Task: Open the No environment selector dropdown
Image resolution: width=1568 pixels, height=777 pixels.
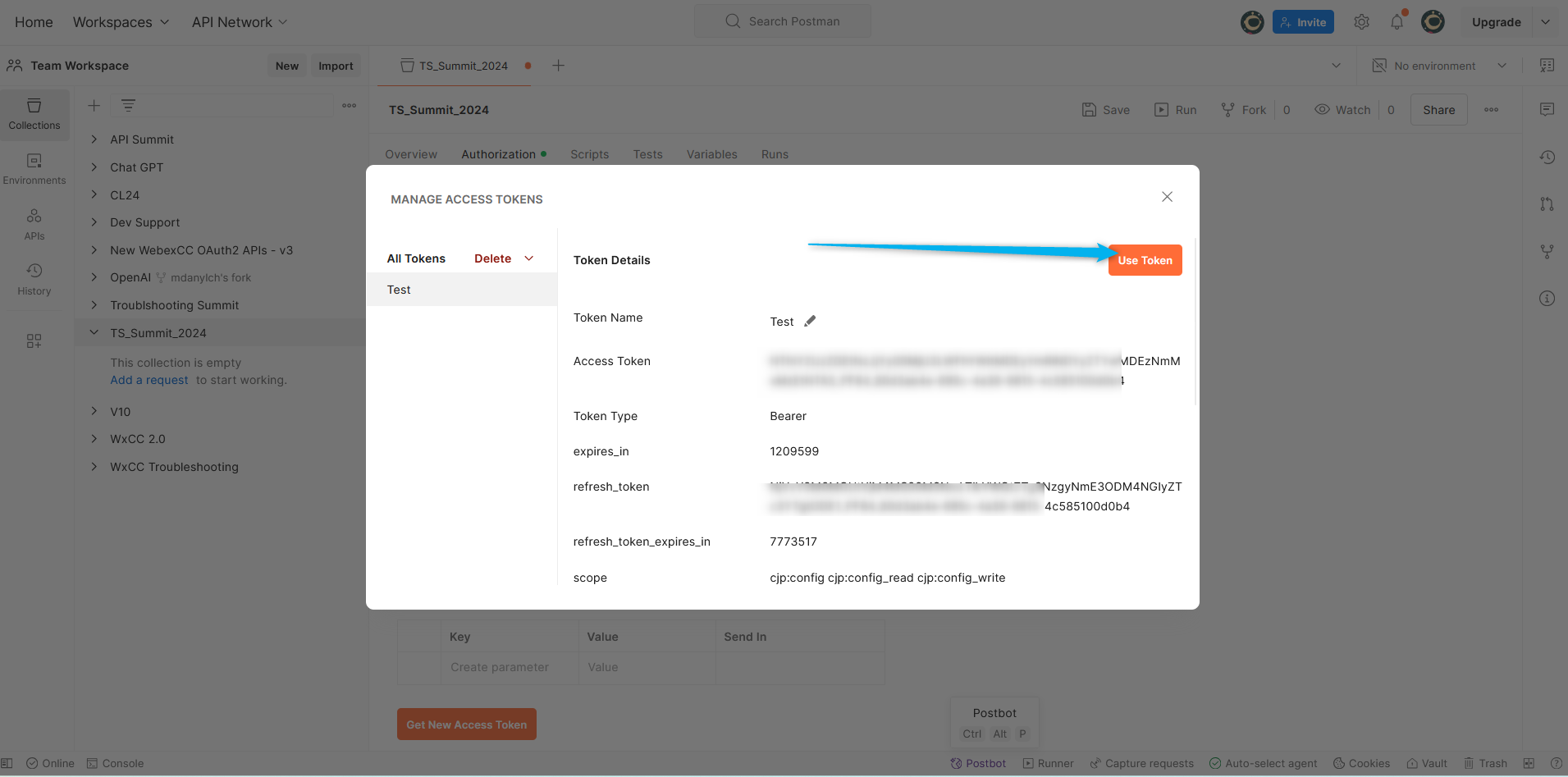Action: coord(1440,66)
